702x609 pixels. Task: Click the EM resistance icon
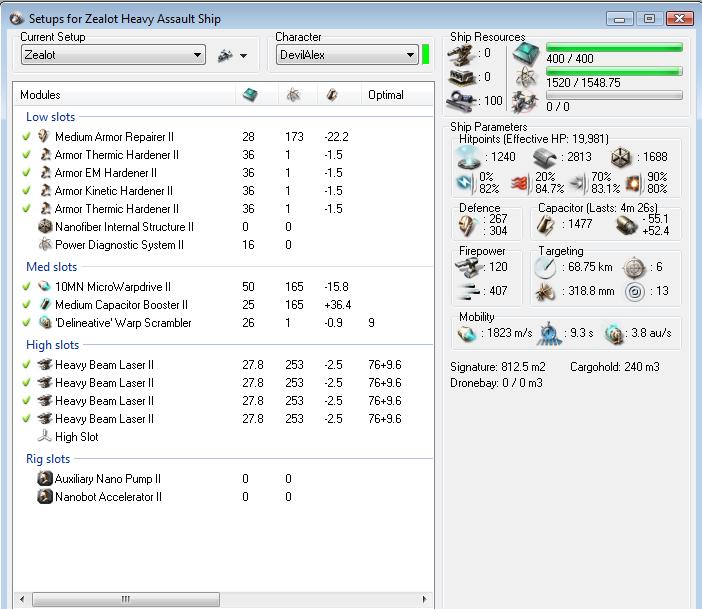pyautogui.click(x=466, y=183)
